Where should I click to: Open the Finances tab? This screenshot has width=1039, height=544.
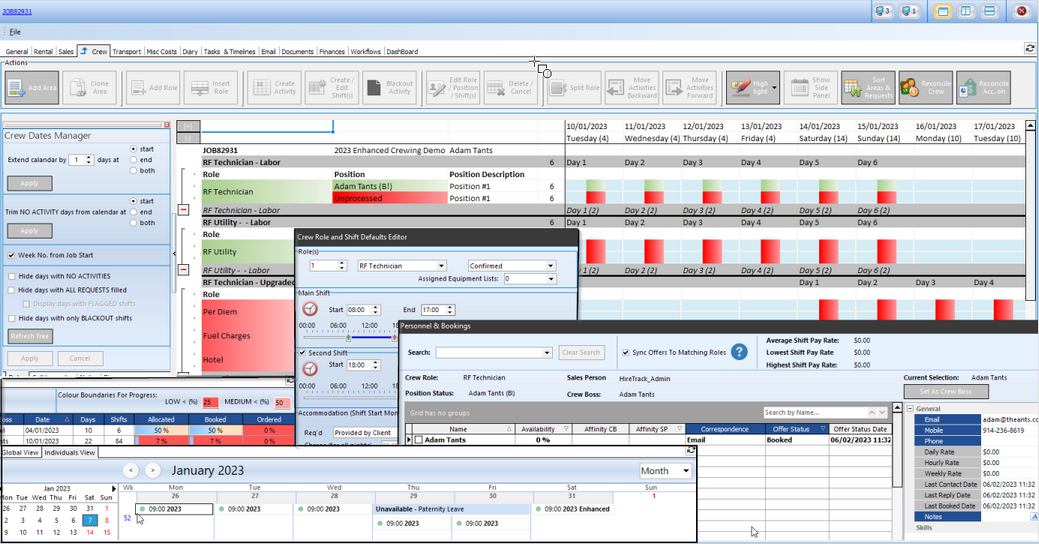pos(332,51)
